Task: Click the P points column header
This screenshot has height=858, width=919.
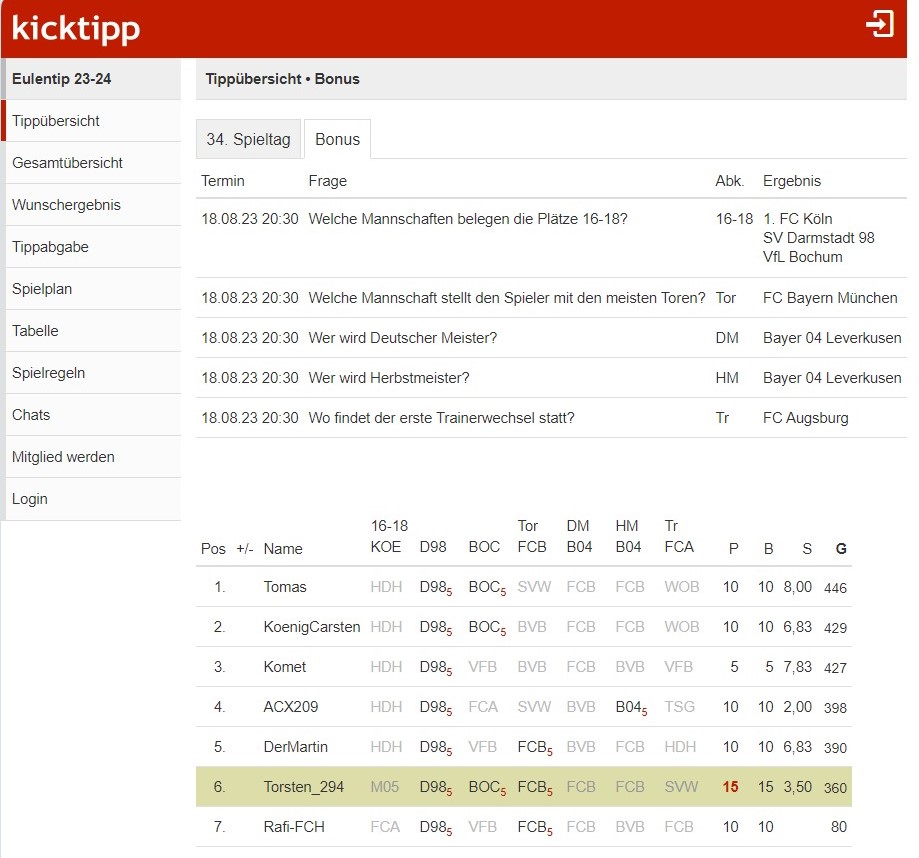Action: click(x=733, y=549)
